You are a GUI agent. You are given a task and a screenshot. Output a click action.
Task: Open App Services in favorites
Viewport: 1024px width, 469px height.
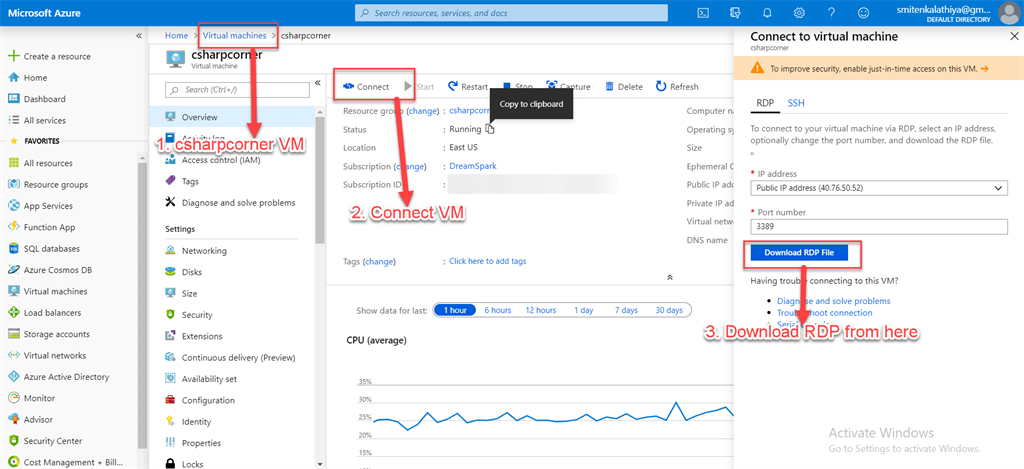pos(48,206)
